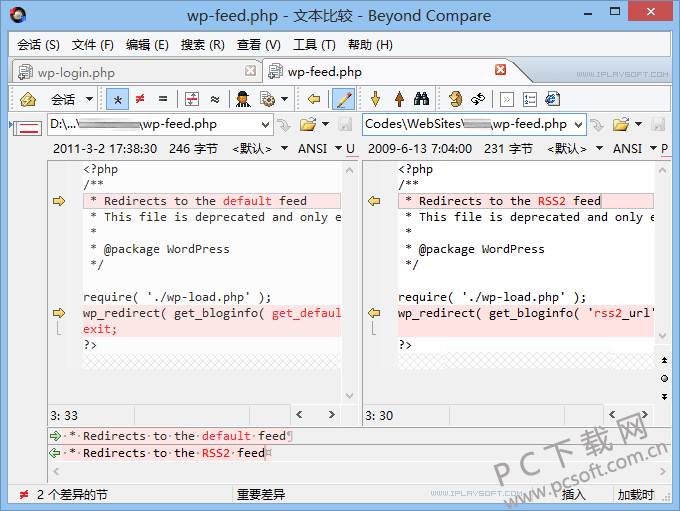Click the right pane save disk icon
Image resolution: width=680 pixels, height=511 pixels.
pyautogui.click(x=658, y=125)
